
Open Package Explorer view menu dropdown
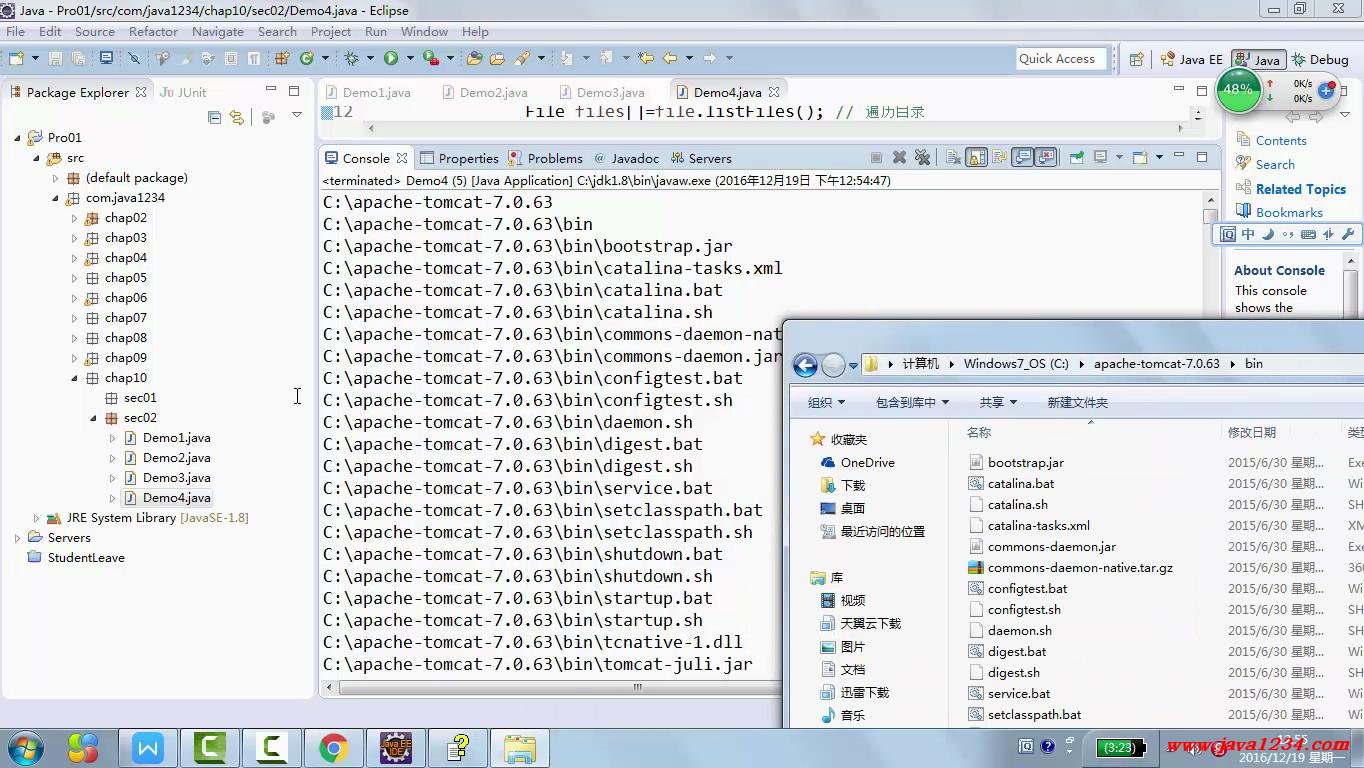tap(296, 116)
